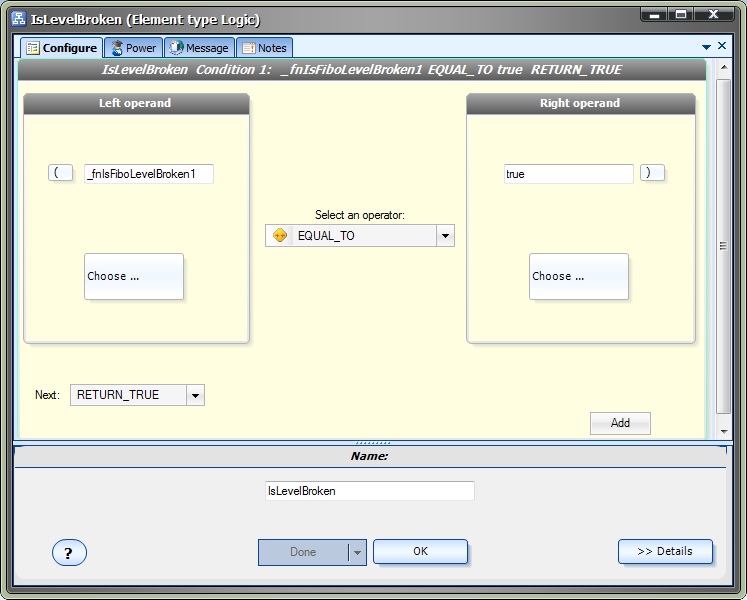The width and height of the screenshot is (747, 600).
Task: Click the Done button
Action: tap(303, 552)
